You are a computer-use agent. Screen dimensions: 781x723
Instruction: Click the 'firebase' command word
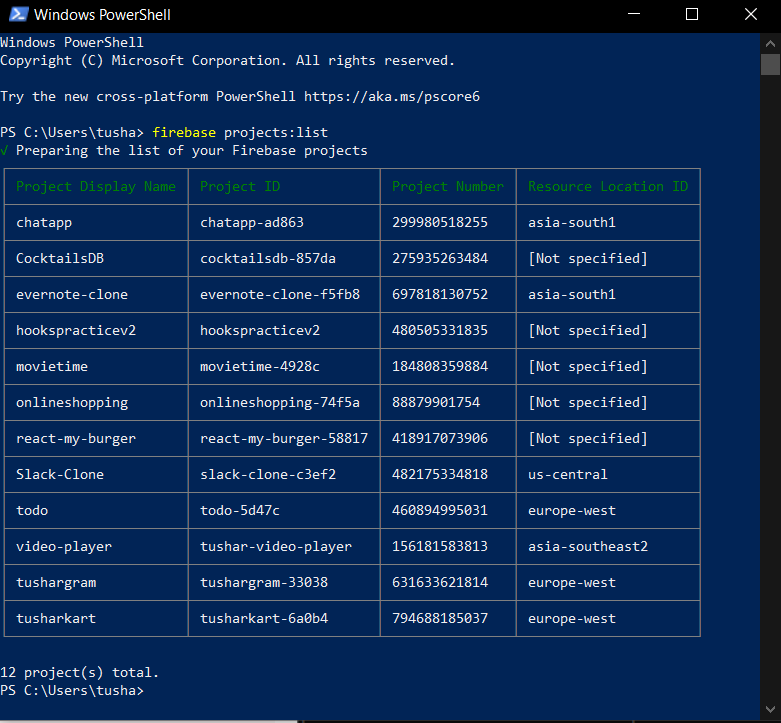click(x=184, y=132)
